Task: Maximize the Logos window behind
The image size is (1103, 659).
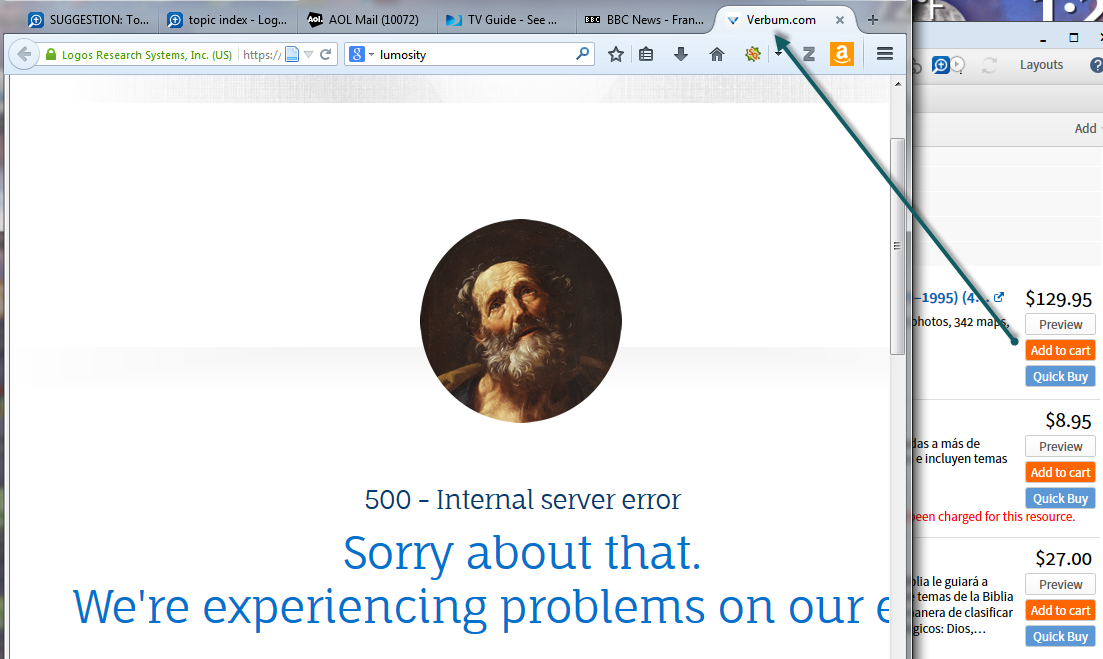Action: tap(1073, 38)
